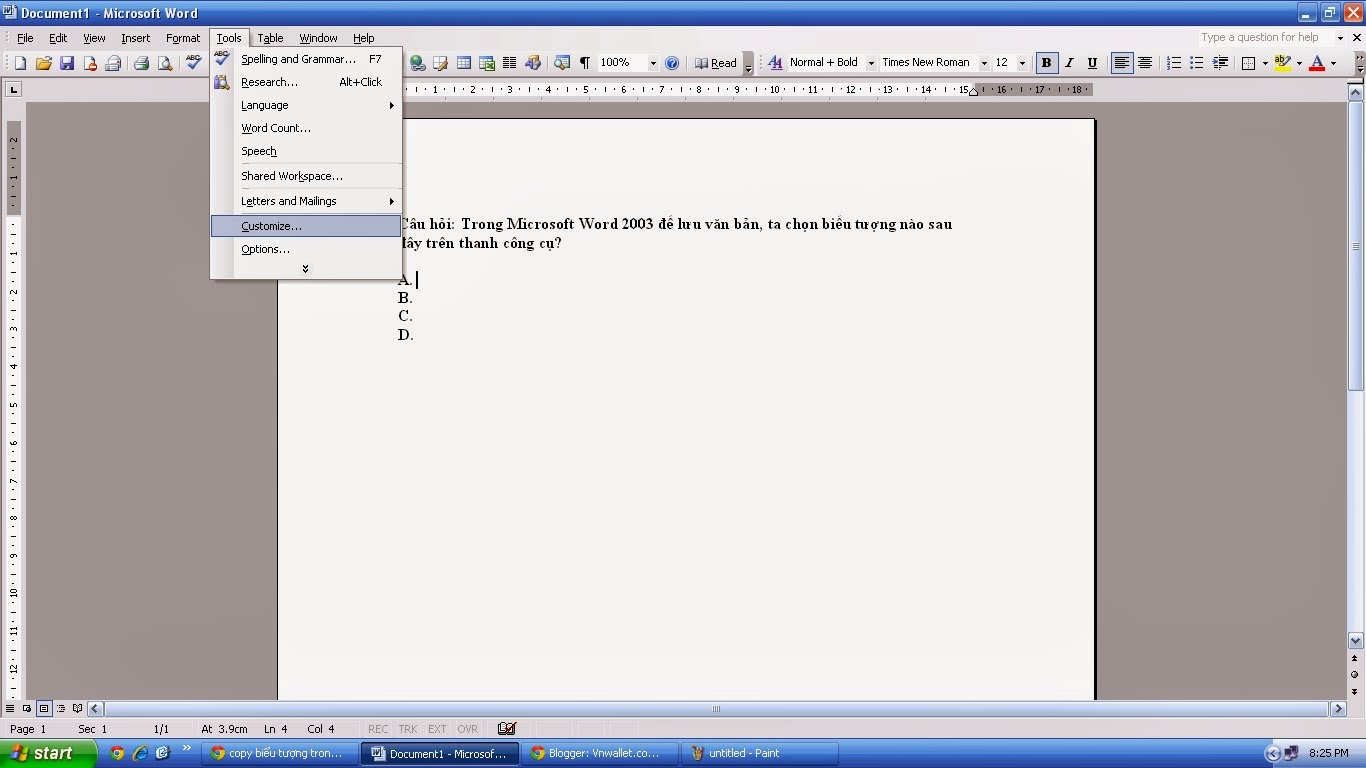Click the Spelling check toolbar icon
This screenshot has height=768, width=1366.
[194, 63]
